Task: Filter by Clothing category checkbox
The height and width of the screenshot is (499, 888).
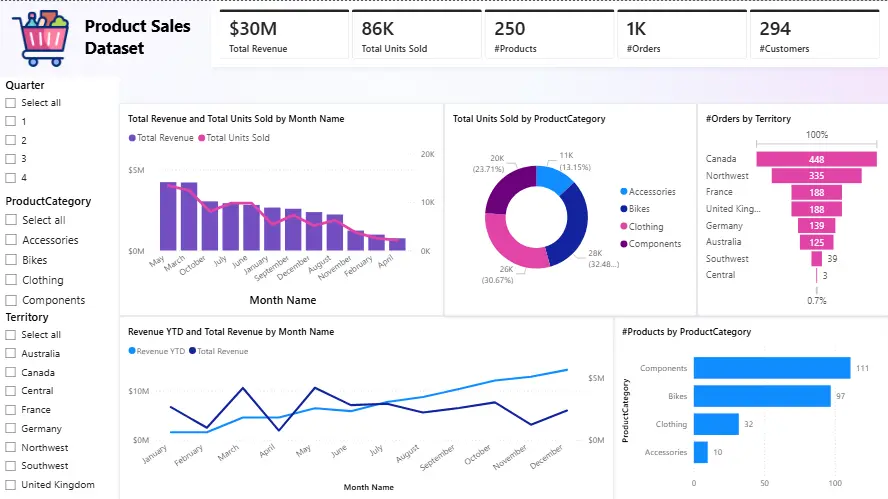Action: point(11,280)
